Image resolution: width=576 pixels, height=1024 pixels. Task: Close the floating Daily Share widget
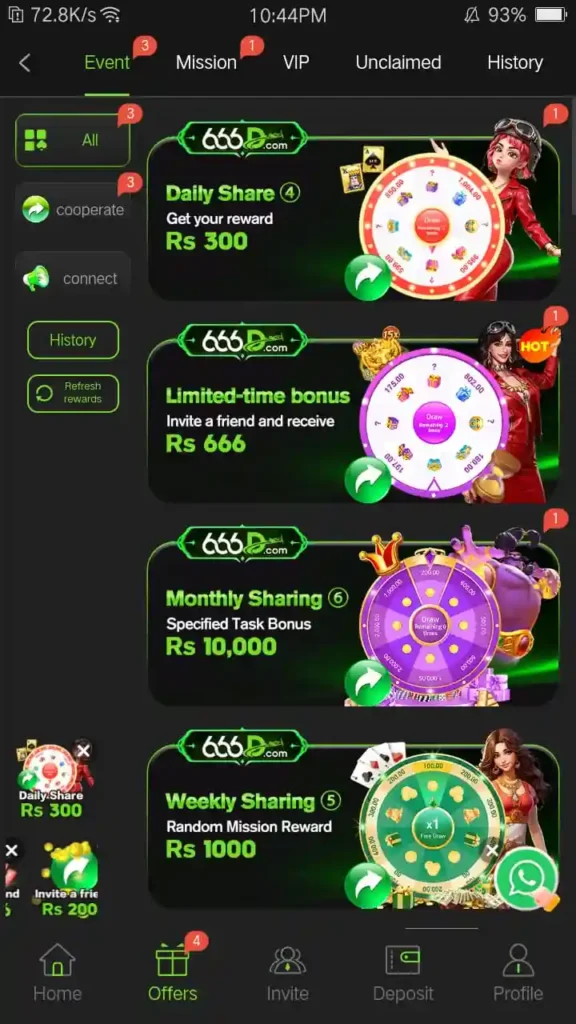pos(83,751)
